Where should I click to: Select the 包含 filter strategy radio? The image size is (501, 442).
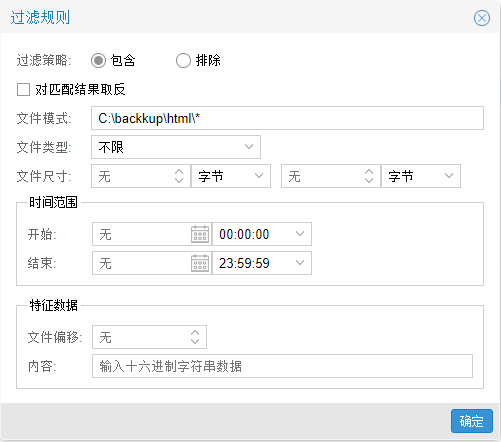pyautogui.click(x=98, y=61)
